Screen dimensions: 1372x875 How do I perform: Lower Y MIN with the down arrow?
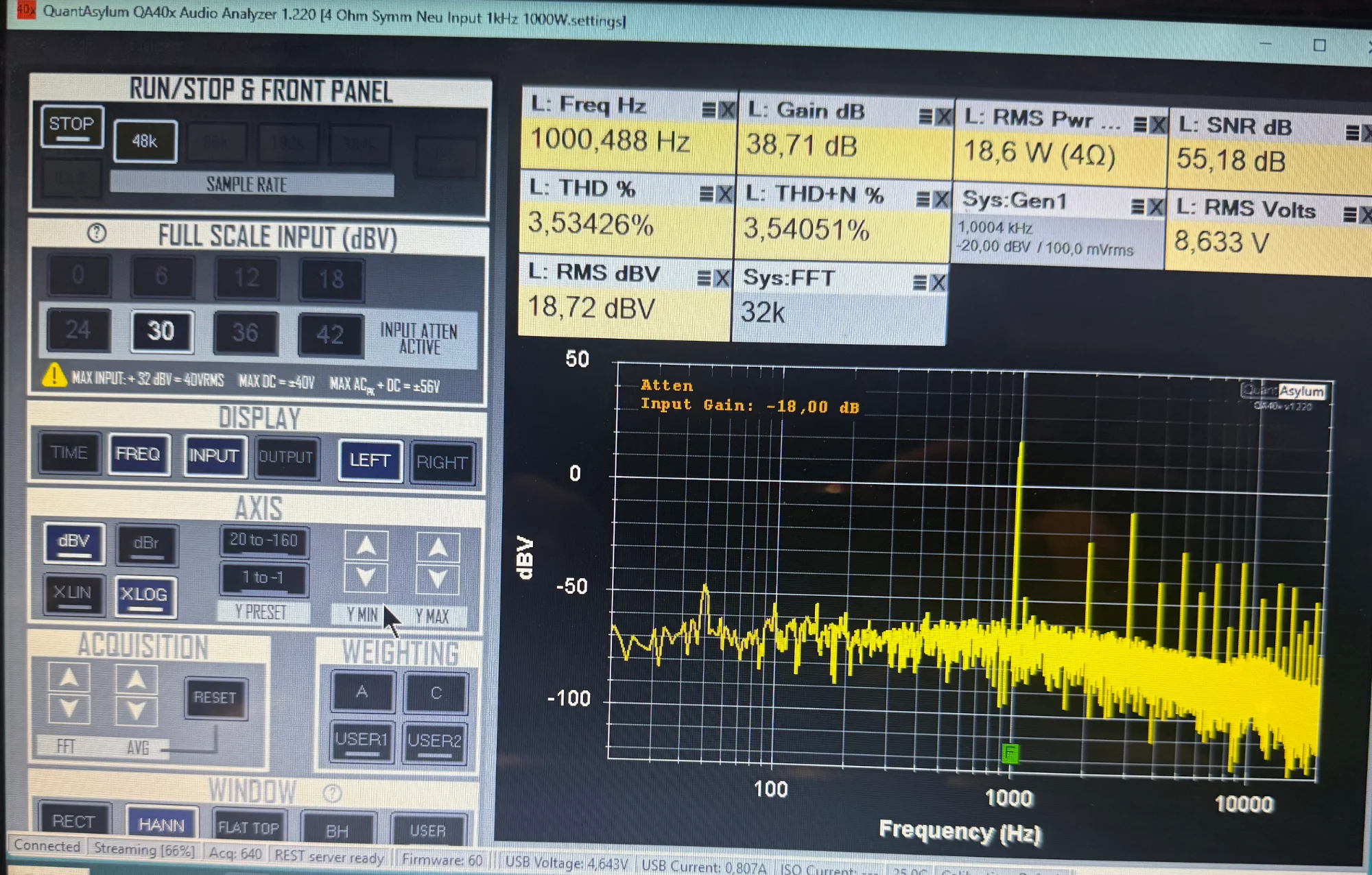(366, 578)
